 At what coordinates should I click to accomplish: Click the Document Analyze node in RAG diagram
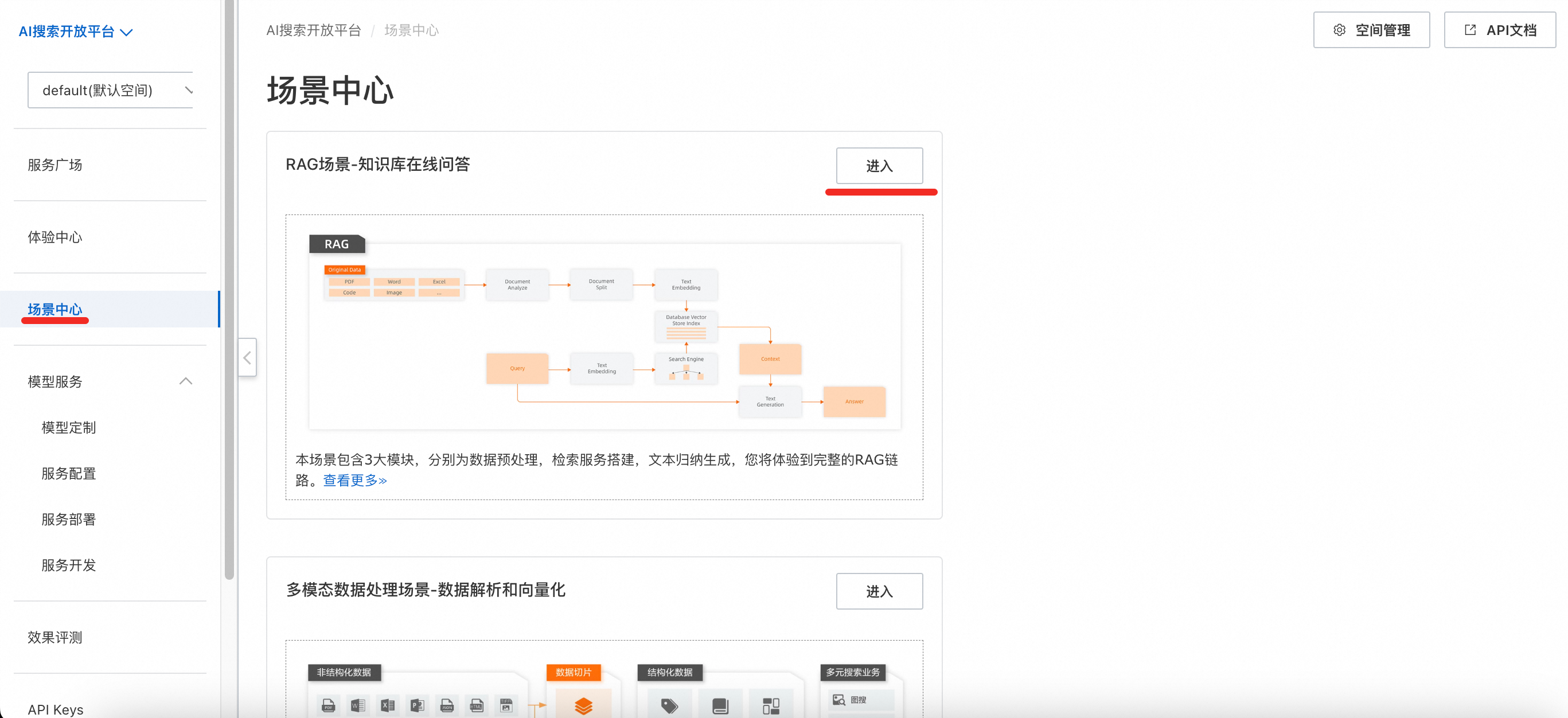[x=517, y=284]
